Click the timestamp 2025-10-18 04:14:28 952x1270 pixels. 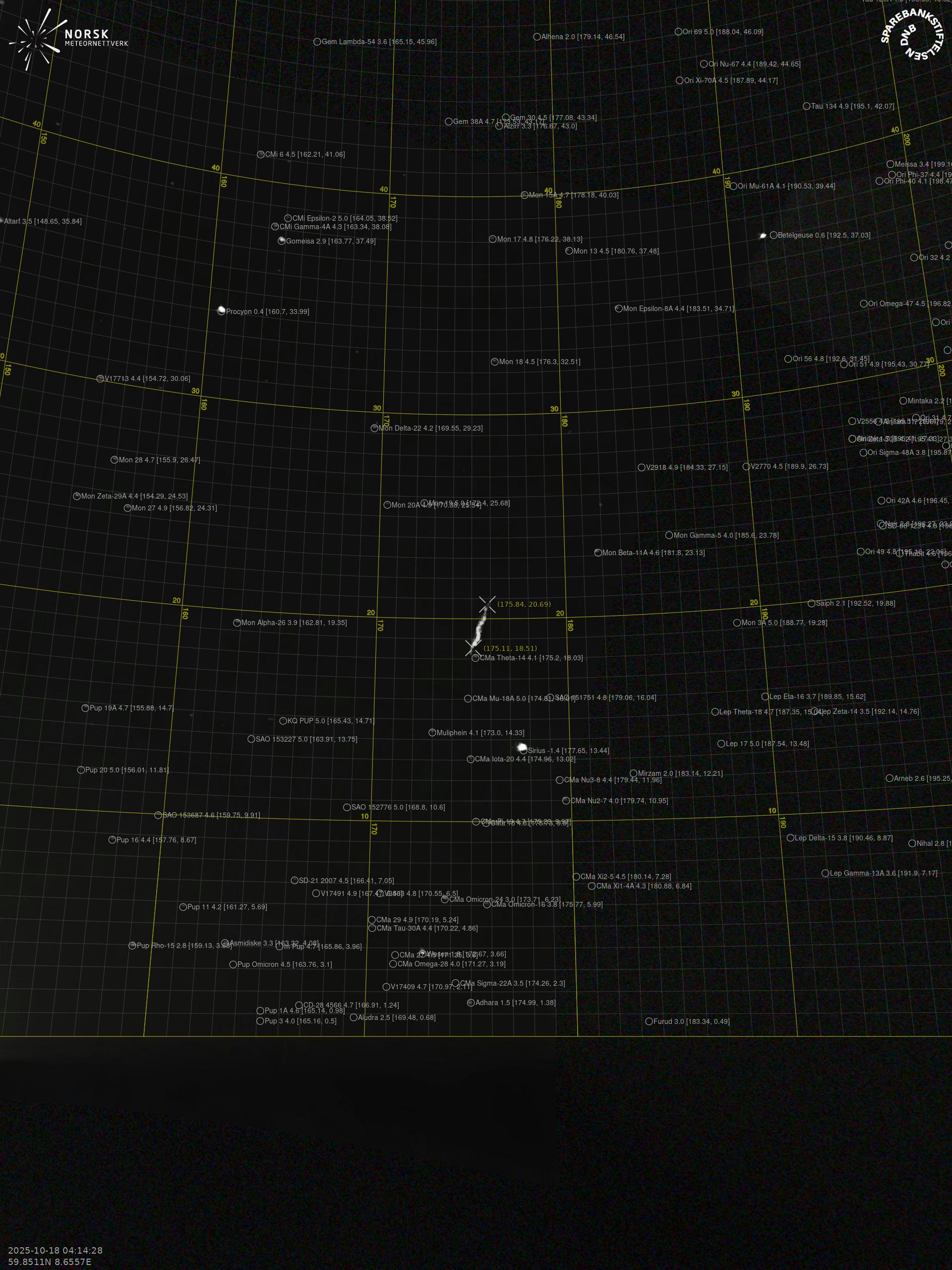55,1250
